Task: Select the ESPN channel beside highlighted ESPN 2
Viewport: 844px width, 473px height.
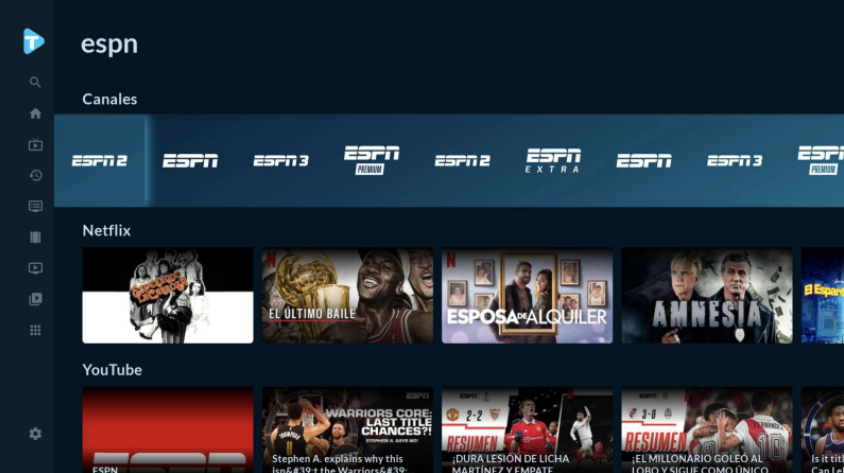Action: [x=191, y=161]
